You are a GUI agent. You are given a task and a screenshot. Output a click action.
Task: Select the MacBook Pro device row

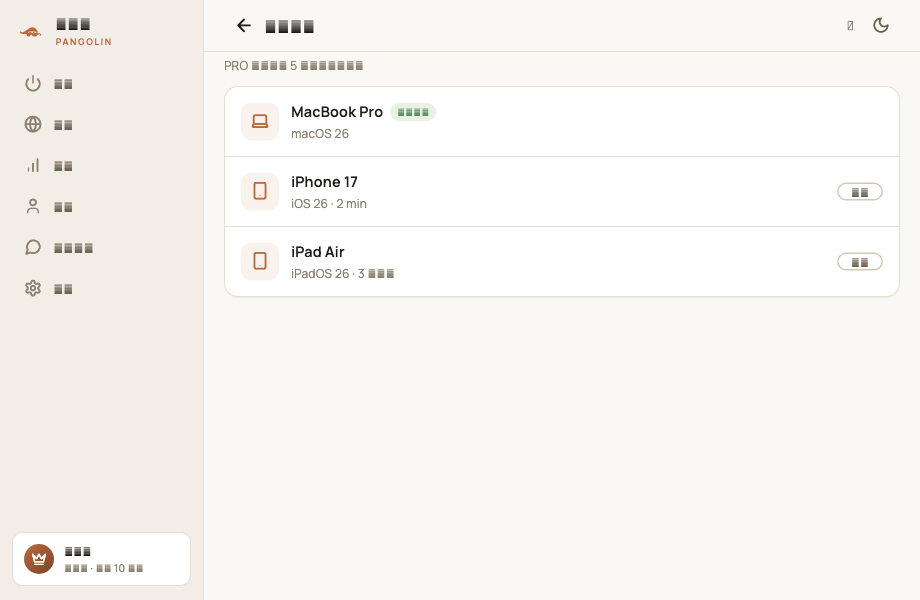click(x=562, y=122)
